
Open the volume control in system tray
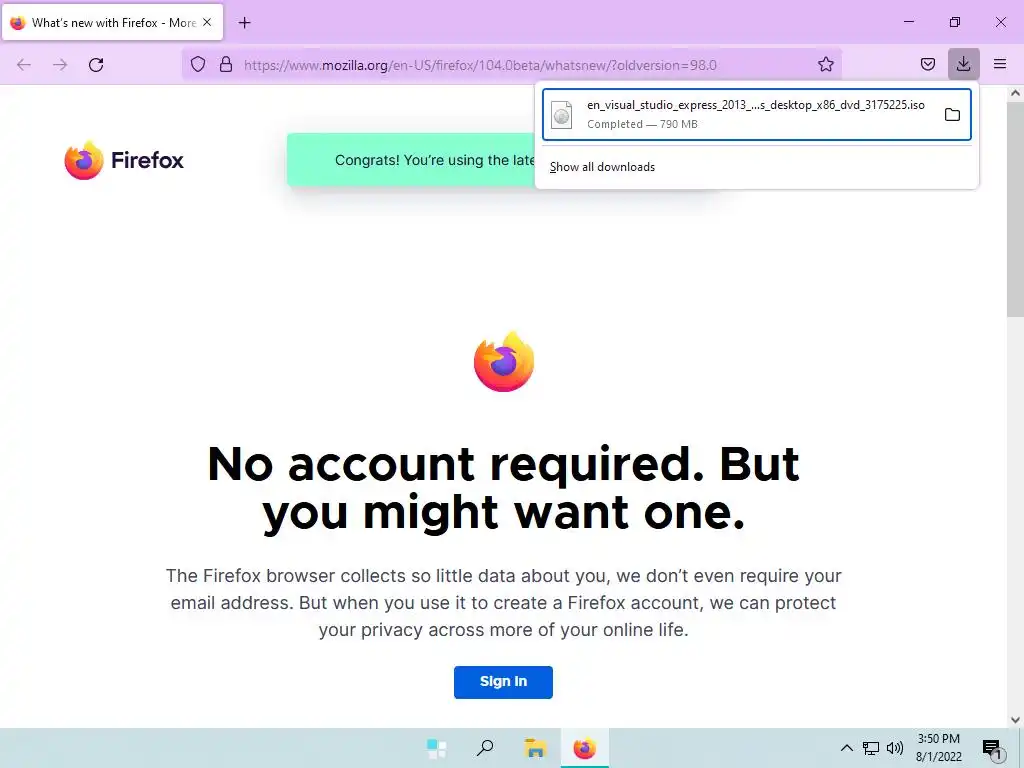pyautogui.click(x=895, y=748)
